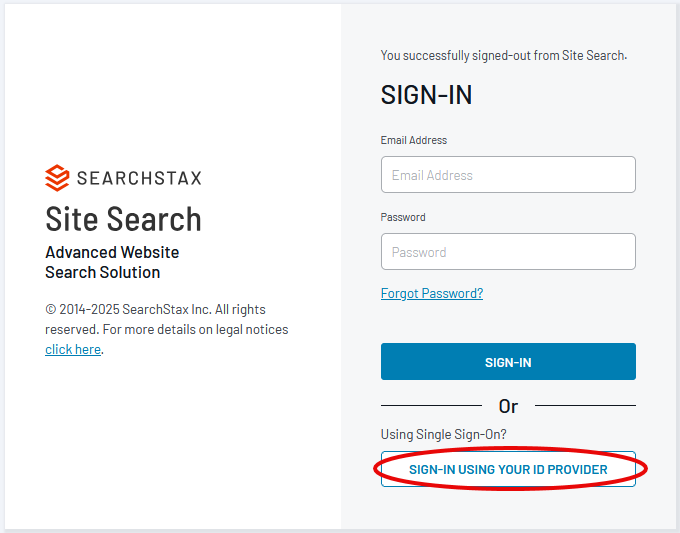Image resolution: width=680 pixels, height=533 pixels.
Task: Click the orange SearchStax stacked-layers logo icon
Action: coord(57,178)
